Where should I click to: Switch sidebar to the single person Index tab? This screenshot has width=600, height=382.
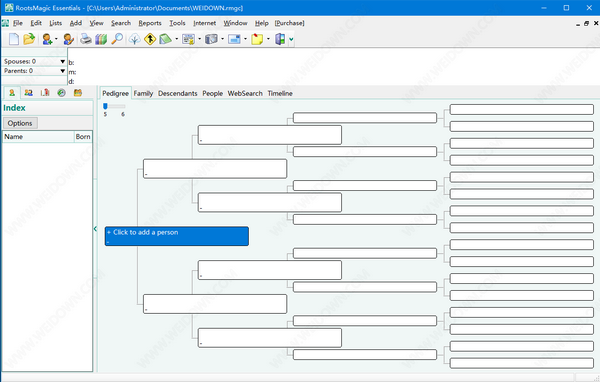pyautogui.click(x=12, y=93)
